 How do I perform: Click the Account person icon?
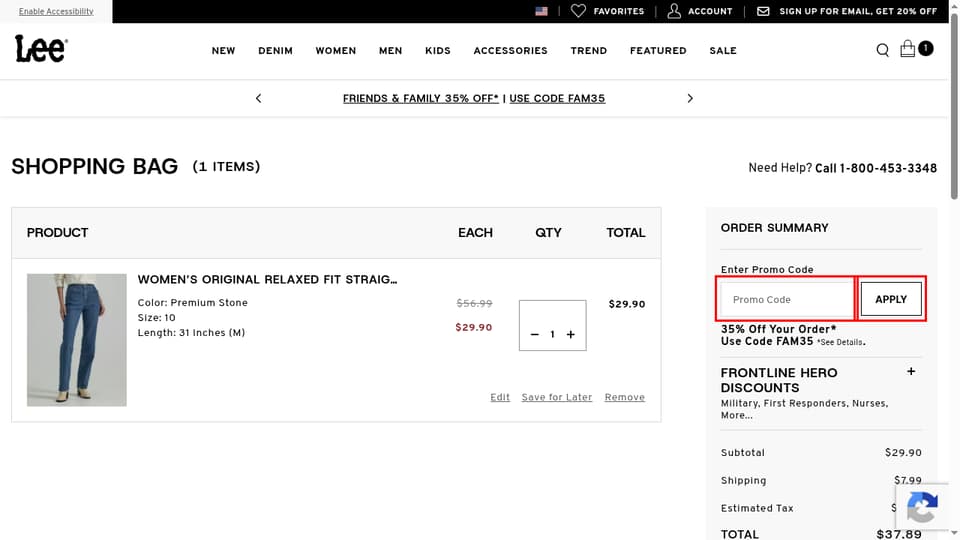pyautogui.click(x=673, y=11)
